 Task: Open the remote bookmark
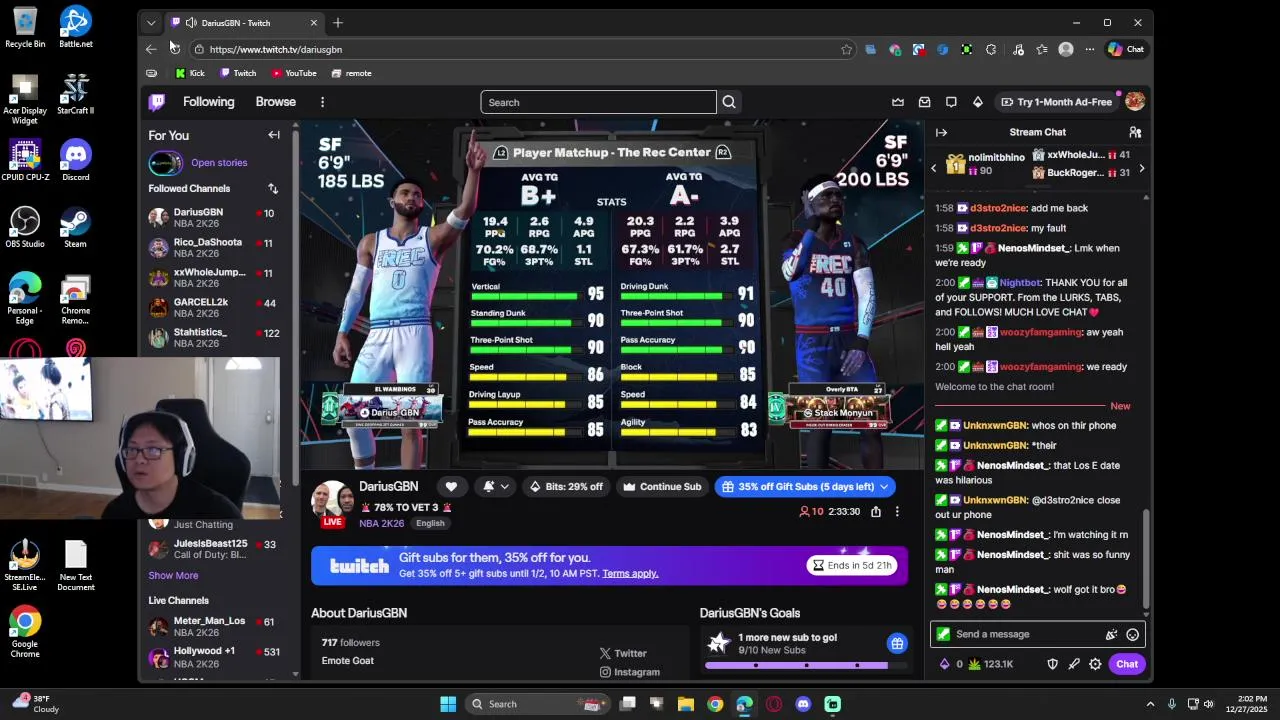coord(351,73)
